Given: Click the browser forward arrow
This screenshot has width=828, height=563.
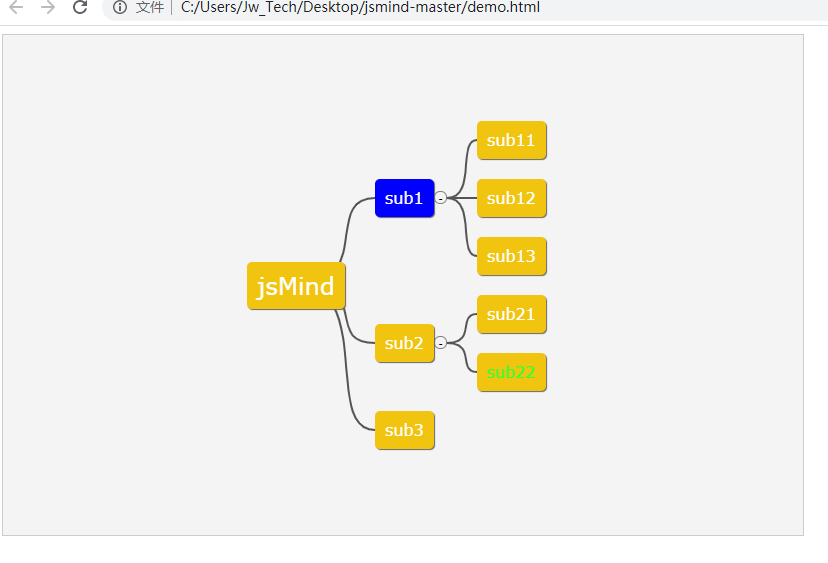Looking at the screenshot, I should [x=48, y=7].
